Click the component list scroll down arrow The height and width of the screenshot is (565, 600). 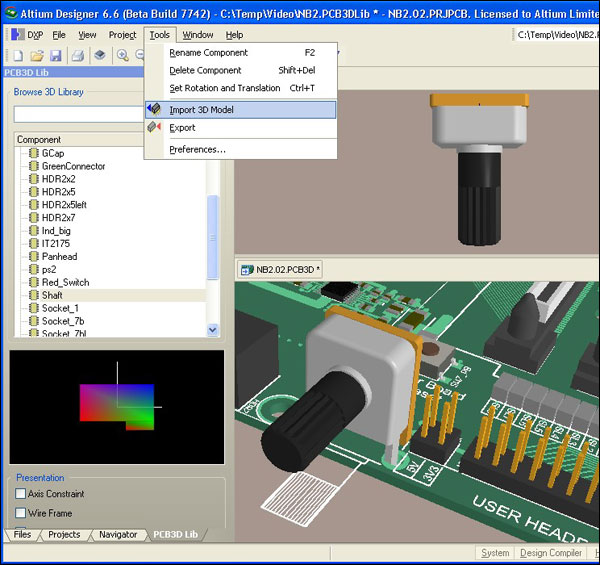tap(213, 330)
